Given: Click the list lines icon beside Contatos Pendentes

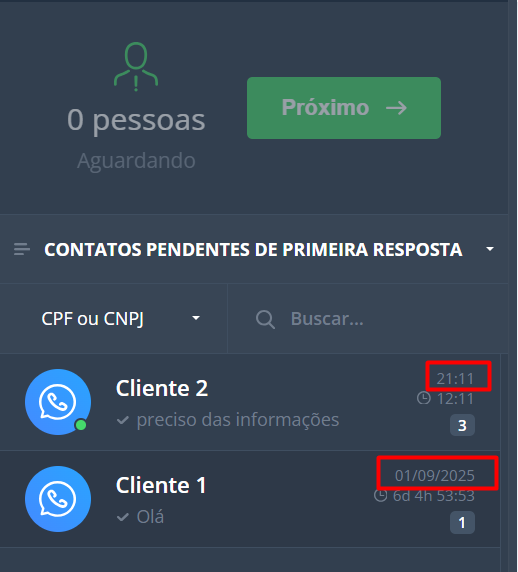Looking at the screenshot, I should tap(22, 250).
